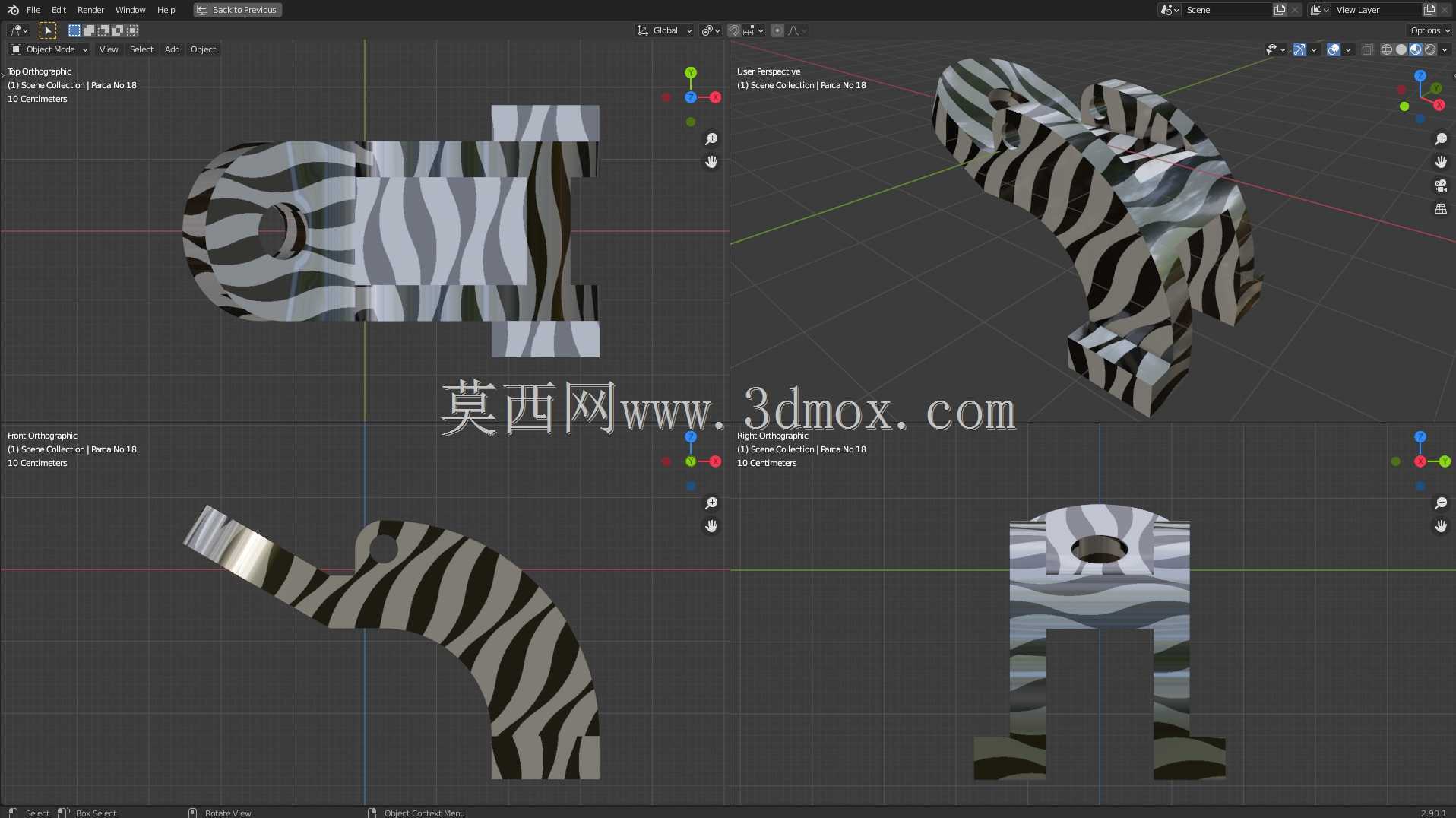
Task: Open the File menu
Action: (33, 10)
